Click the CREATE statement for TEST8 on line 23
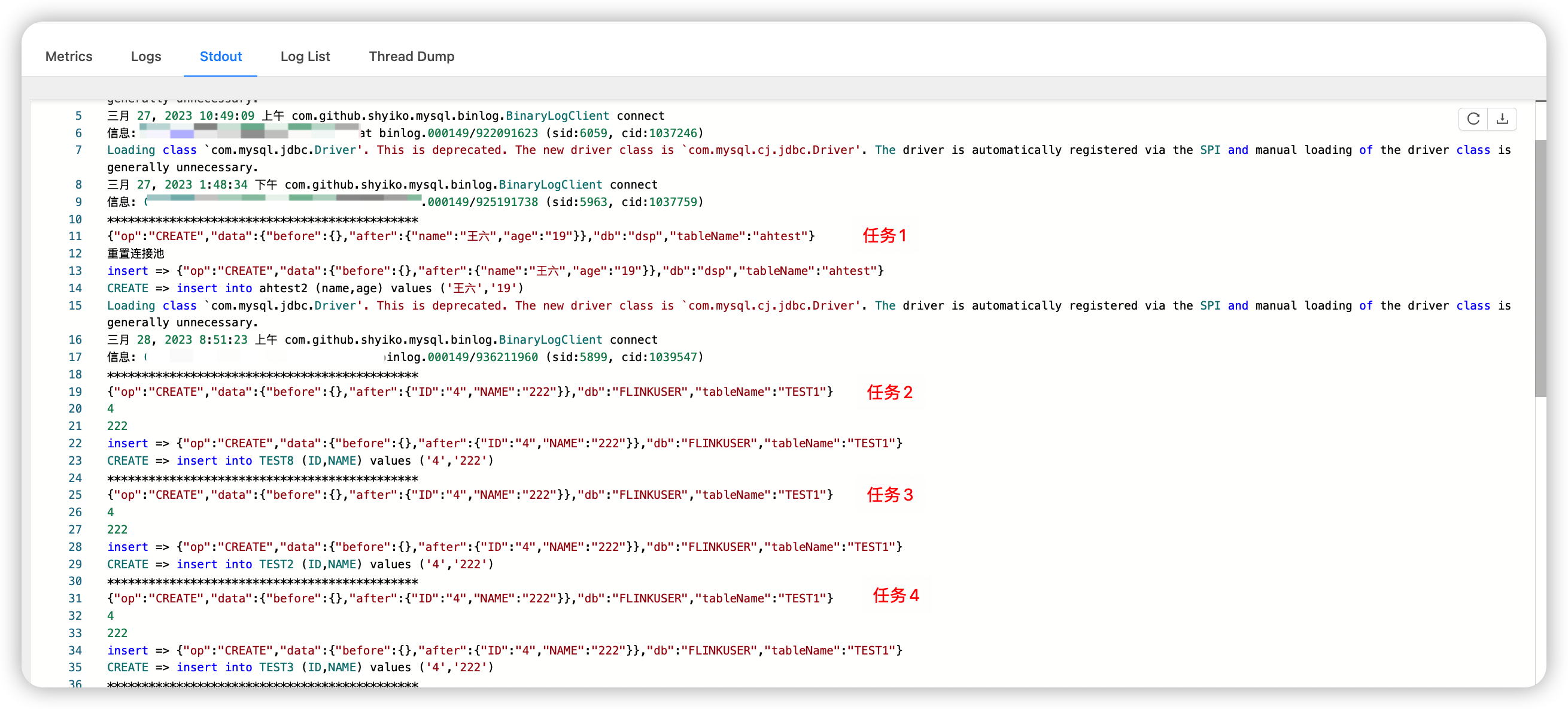The height and width of the screenshot is (709, 1568). click(298, 460)
